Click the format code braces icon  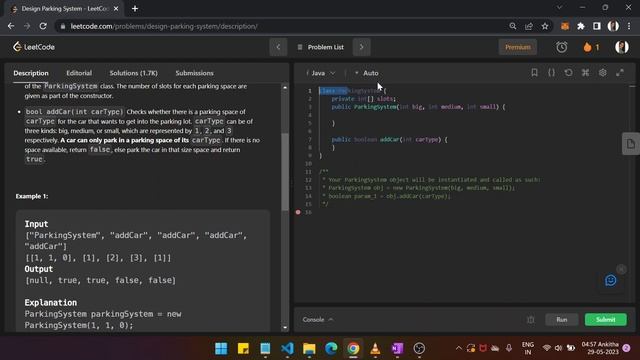(x=551, y=73)
